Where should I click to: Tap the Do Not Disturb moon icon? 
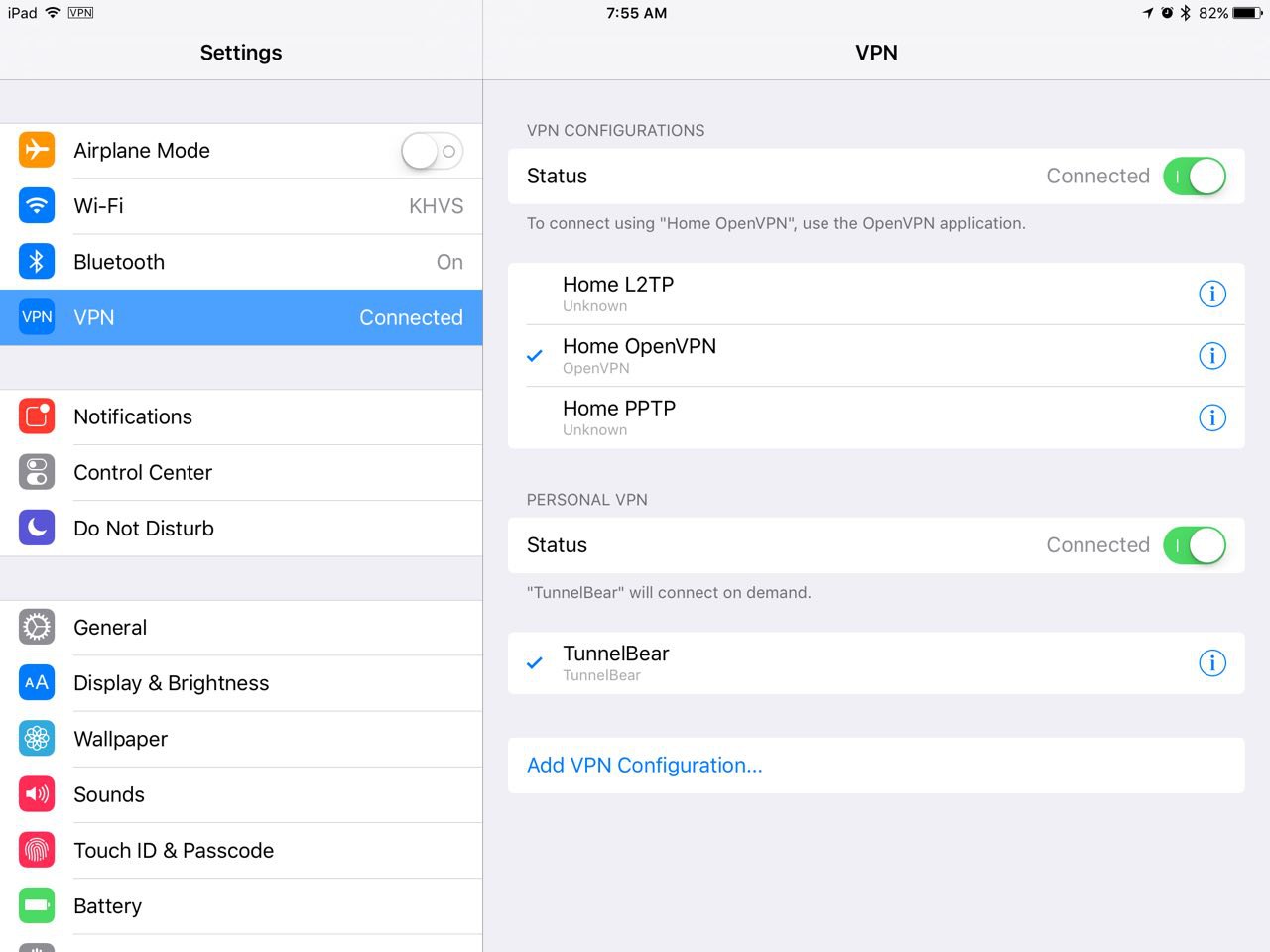point(37,528)
